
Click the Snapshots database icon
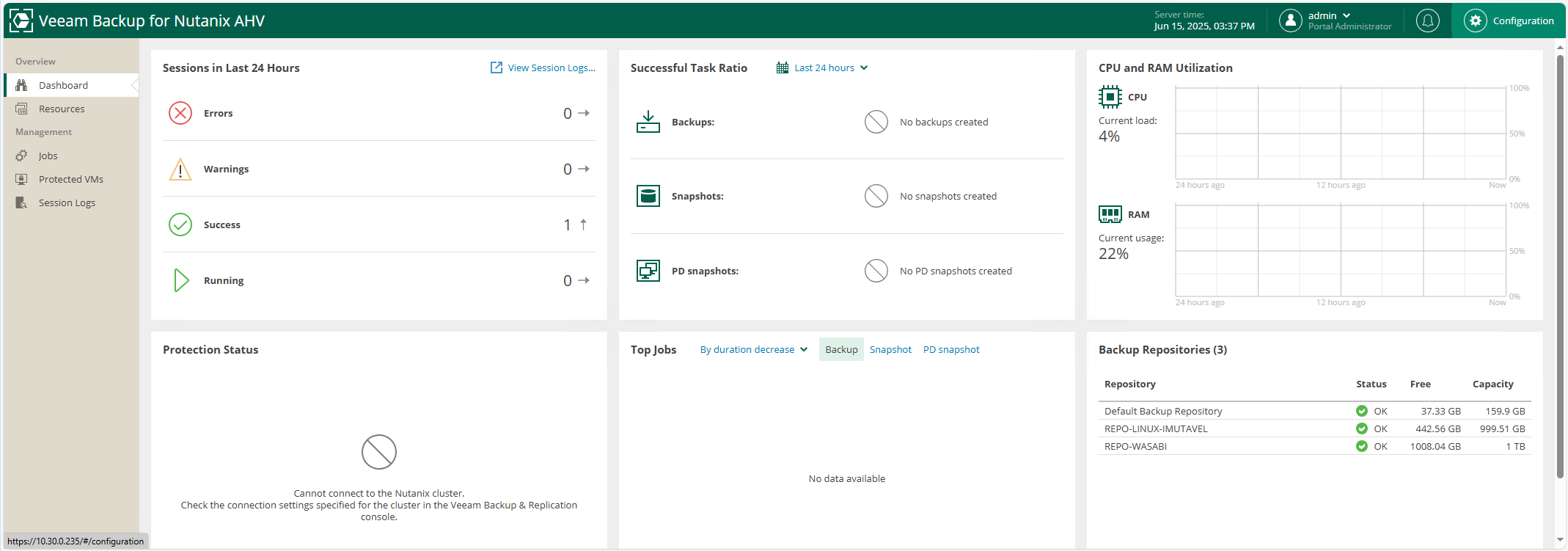coord(648,196)
